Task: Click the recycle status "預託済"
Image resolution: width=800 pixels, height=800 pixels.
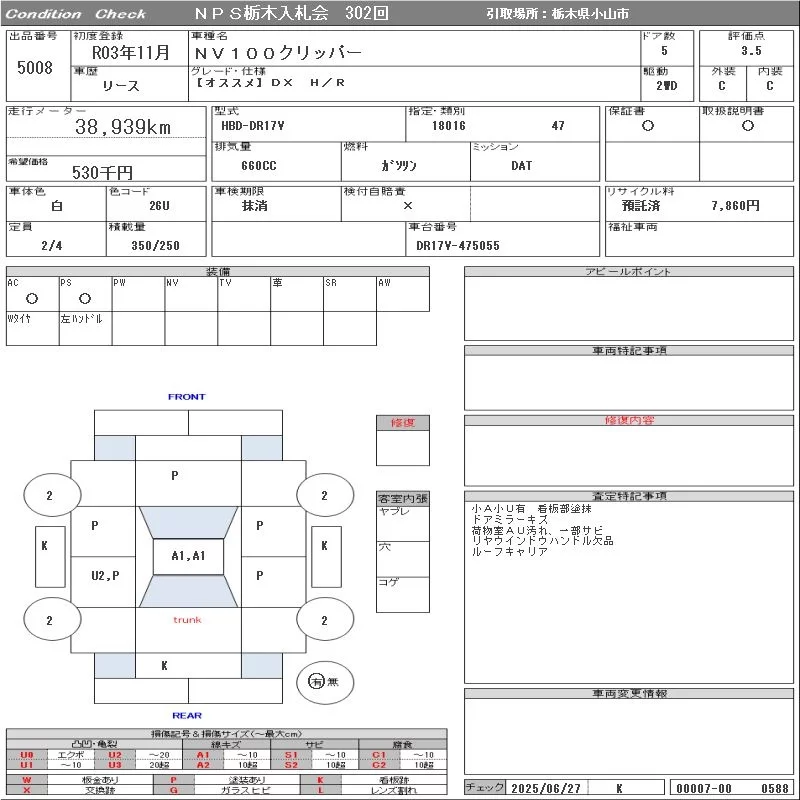Action: [x=641, y=206]
